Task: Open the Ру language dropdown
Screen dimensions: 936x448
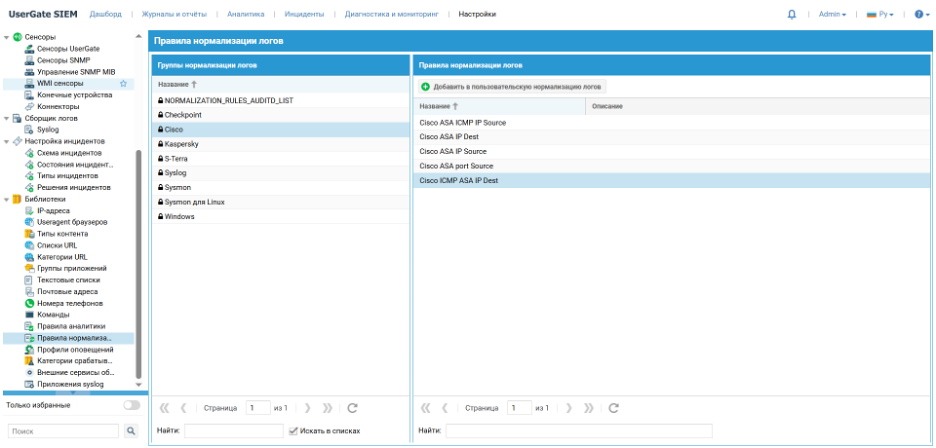Action: pos(880,14)
